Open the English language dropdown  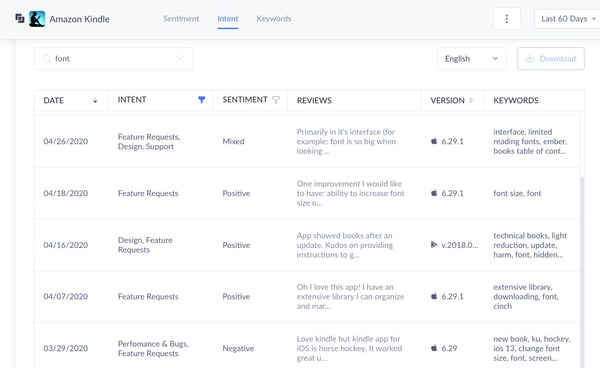pos(471,59)
